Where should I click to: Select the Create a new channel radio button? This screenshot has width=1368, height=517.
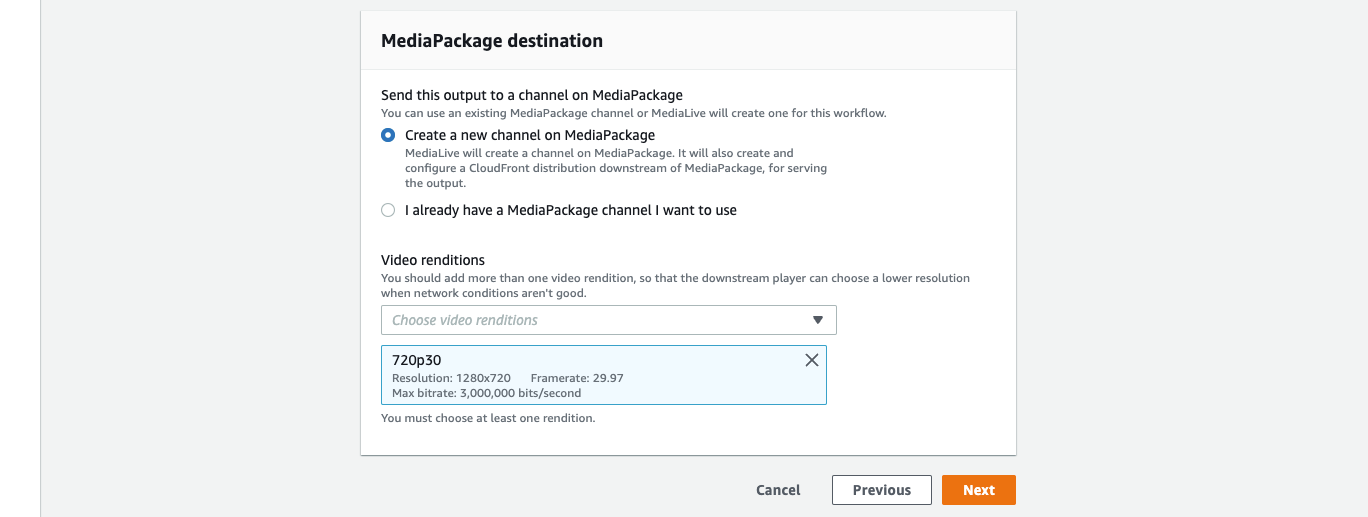click(x=388, y=135)
